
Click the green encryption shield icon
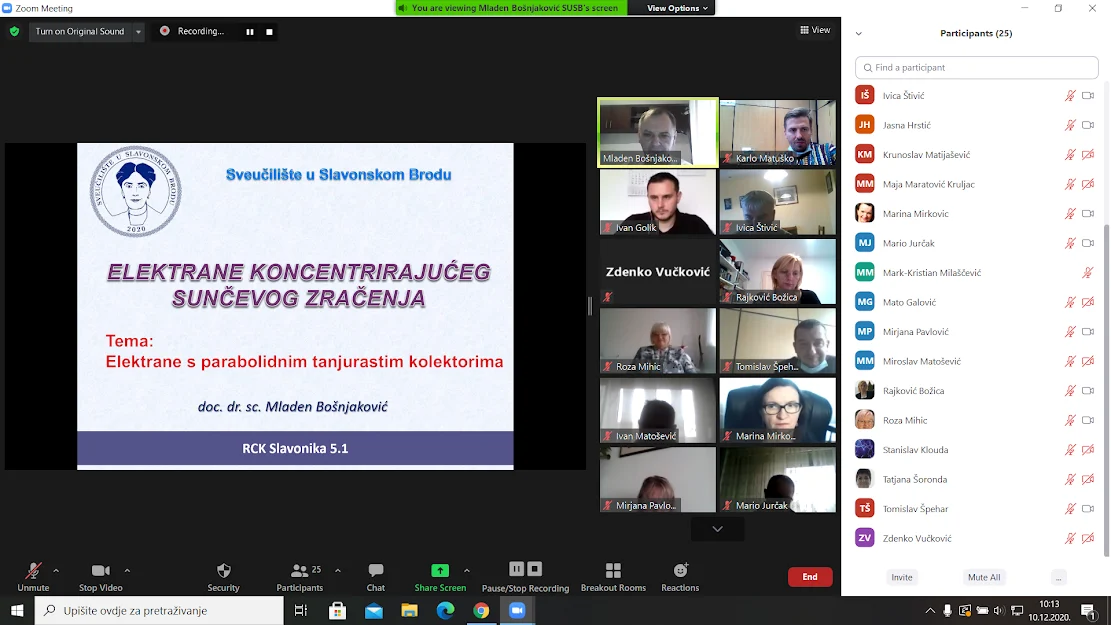pyautogui.click(x=14, y=31)
